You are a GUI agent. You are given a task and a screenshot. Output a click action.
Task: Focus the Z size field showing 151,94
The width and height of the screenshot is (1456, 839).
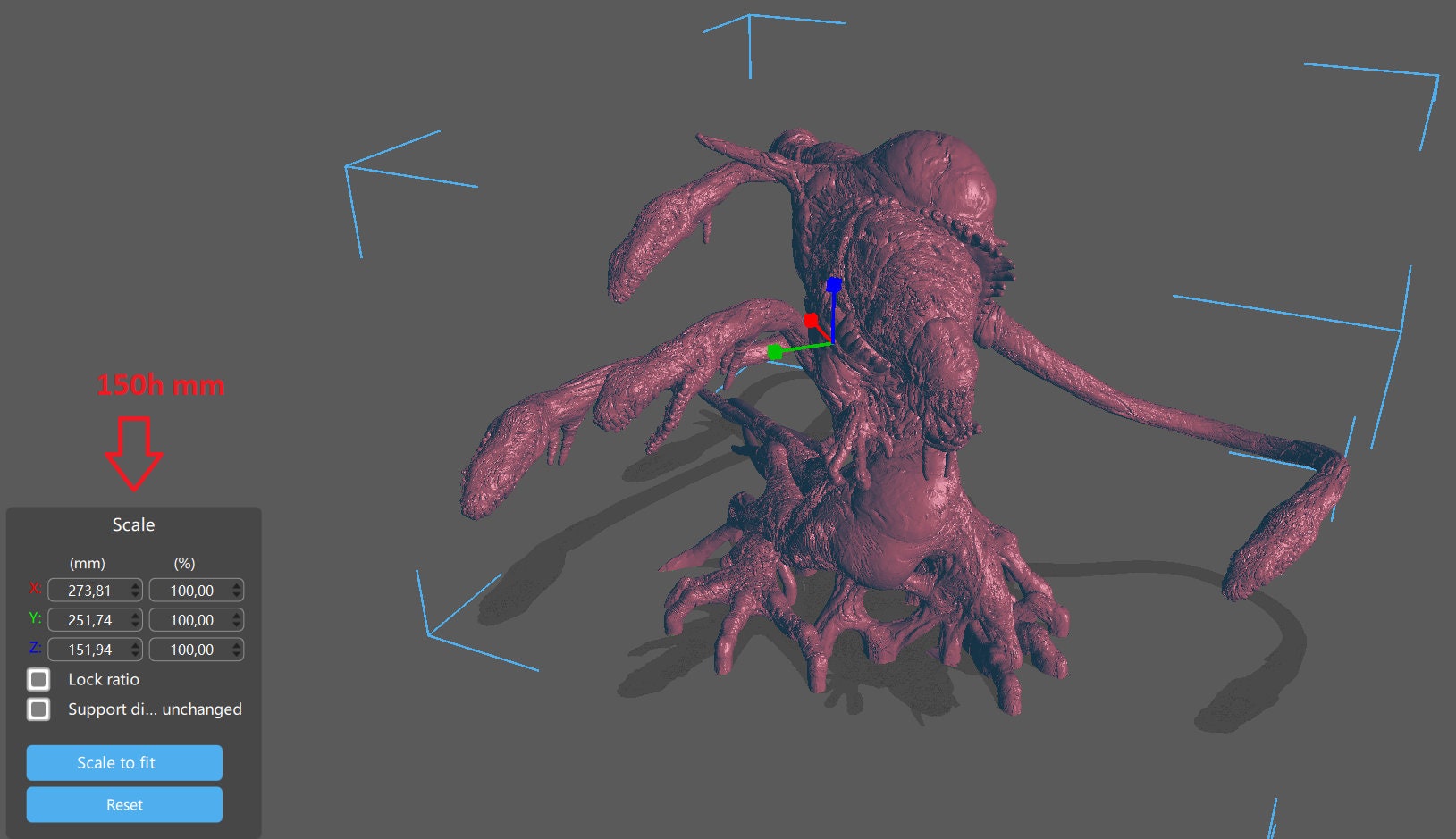pos(88,650)
